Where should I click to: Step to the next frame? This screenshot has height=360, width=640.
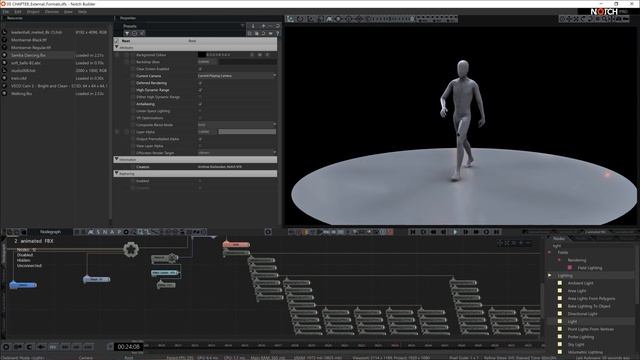click(466, 232)
